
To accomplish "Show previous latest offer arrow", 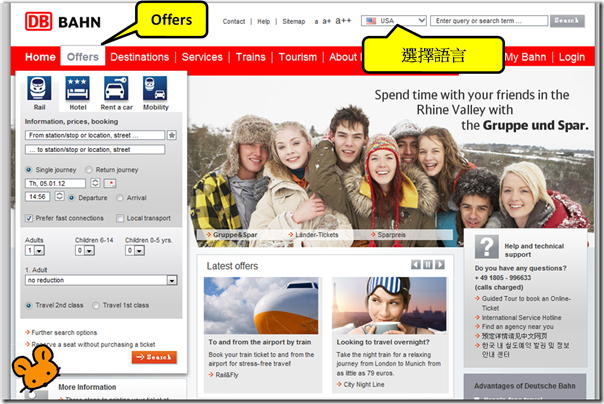I will pyautogui.click(x=416, y=265).
